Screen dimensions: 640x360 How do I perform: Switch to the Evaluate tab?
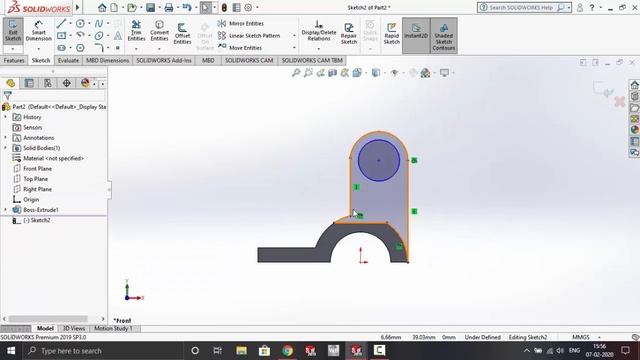(x=68, y=60)
